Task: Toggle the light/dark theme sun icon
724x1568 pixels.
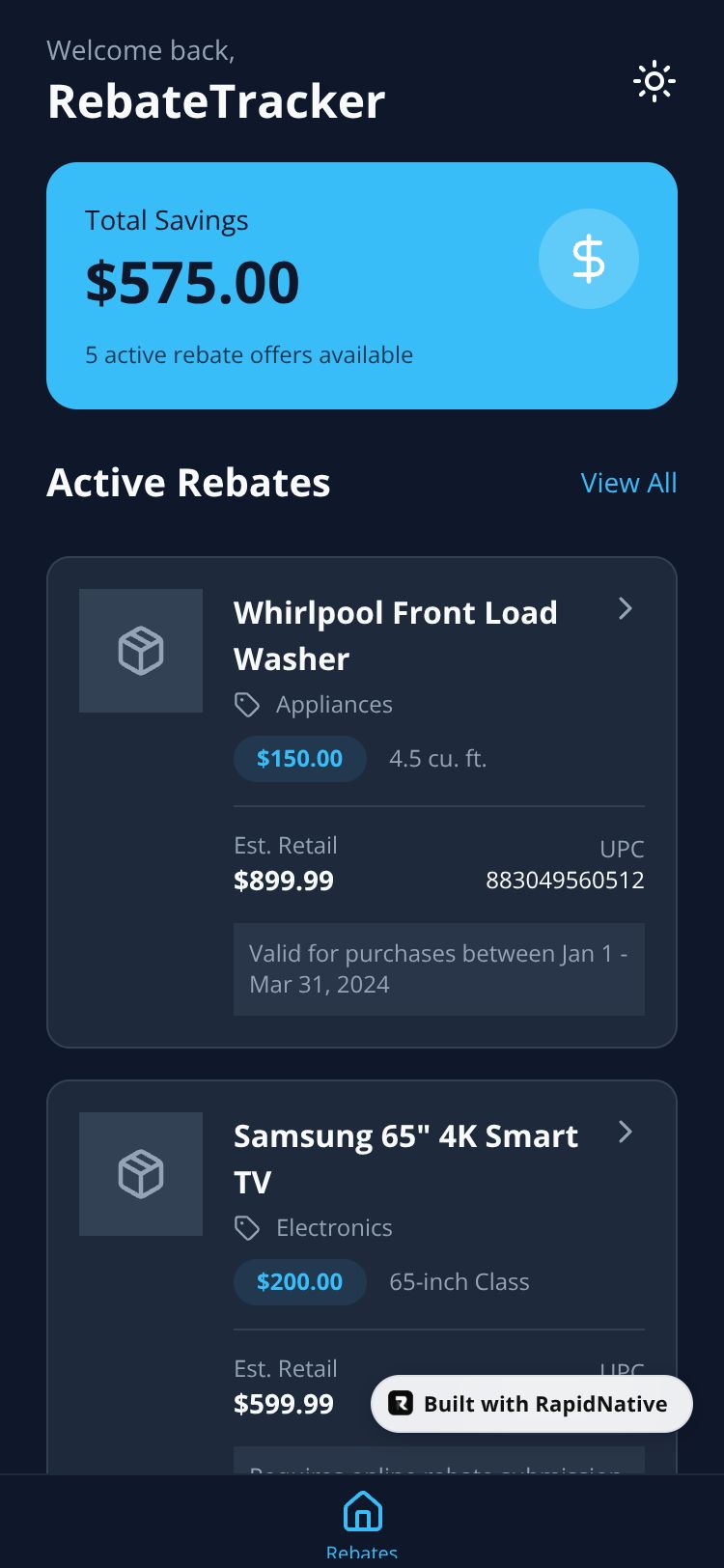Action: 654,82
